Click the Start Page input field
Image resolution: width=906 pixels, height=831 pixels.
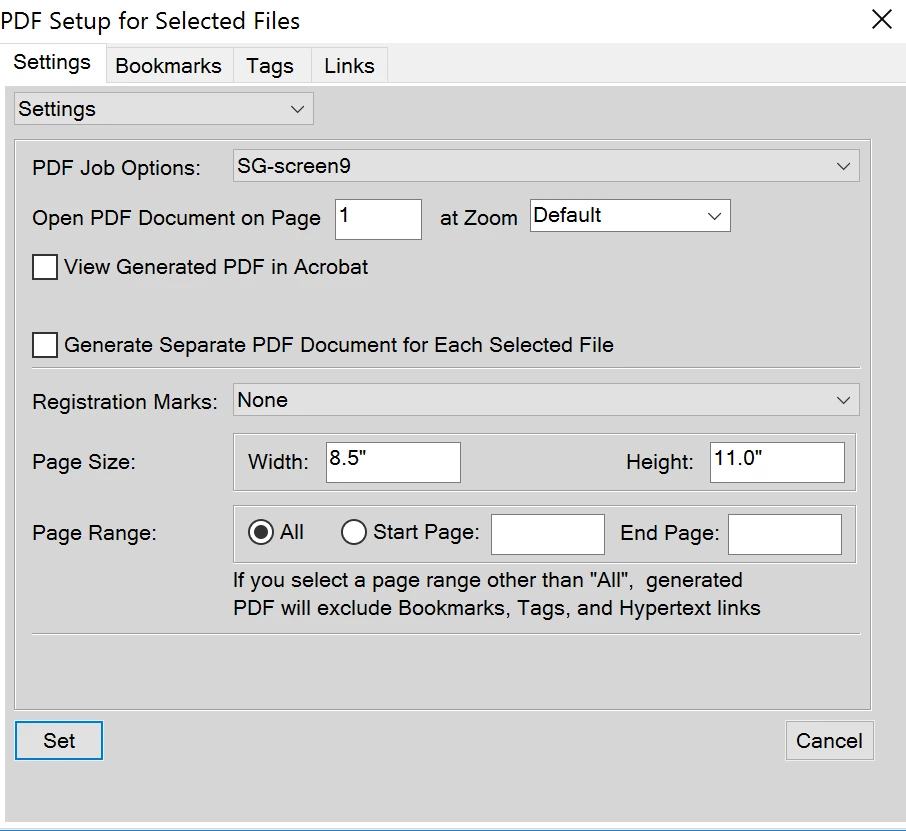coord(548,535)
